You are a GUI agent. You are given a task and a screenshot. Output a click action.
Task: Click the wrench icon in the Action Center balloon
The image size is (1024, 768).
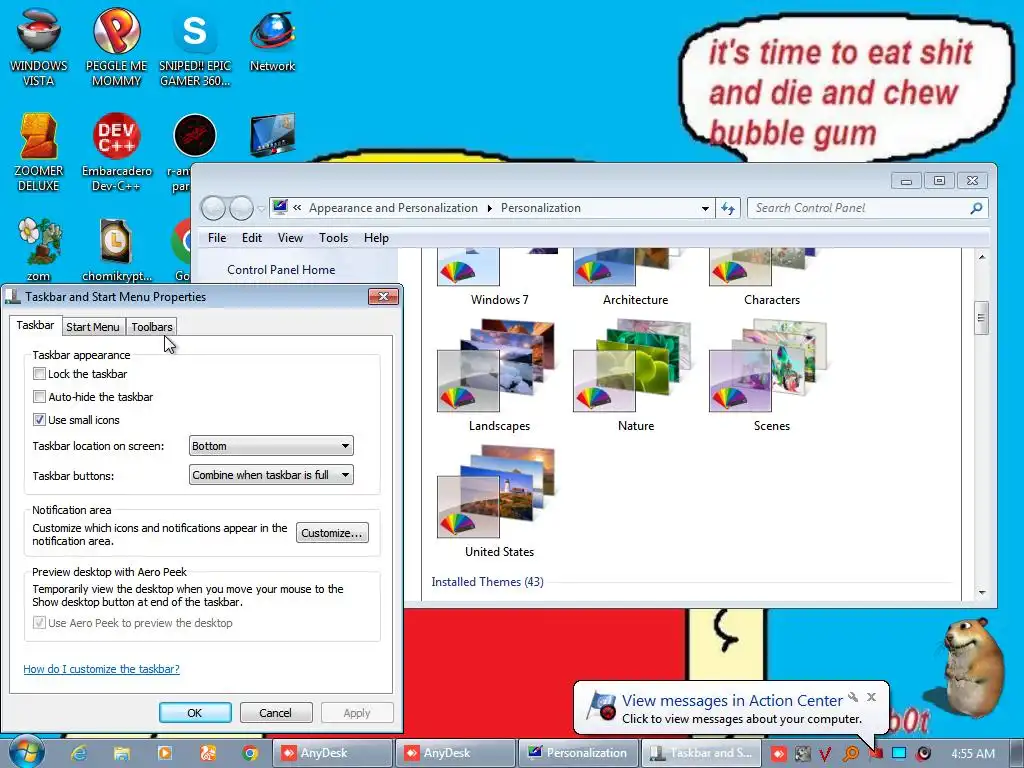(x=853, y=697)
